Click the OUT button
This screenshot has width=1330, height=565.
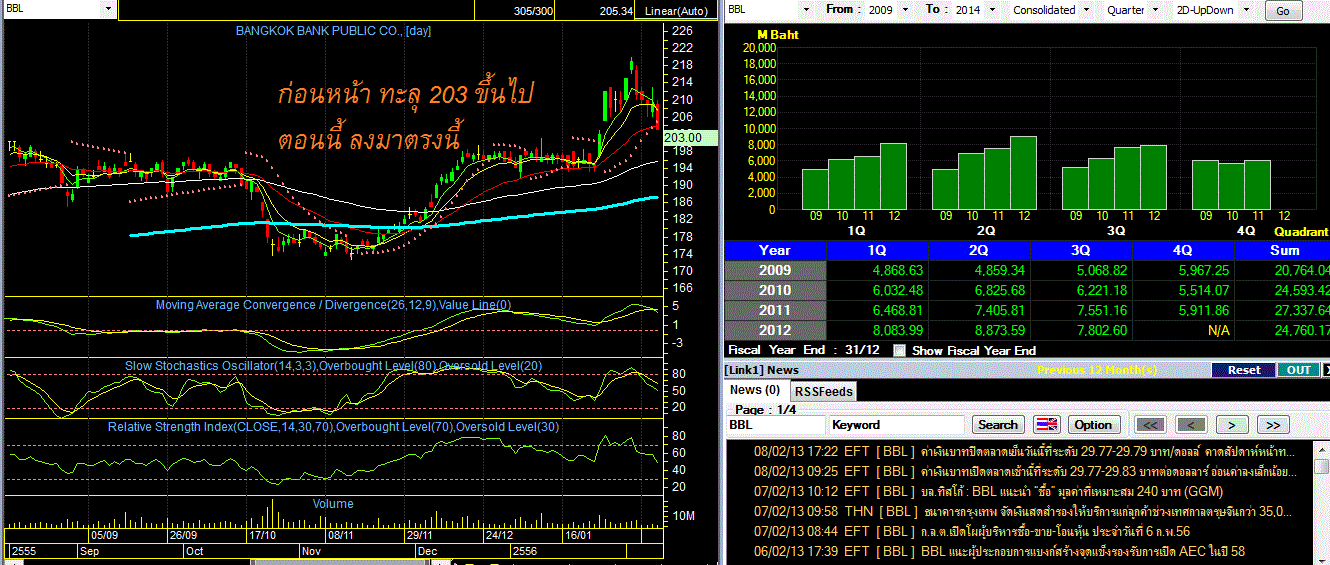[x=1299, y=370]
